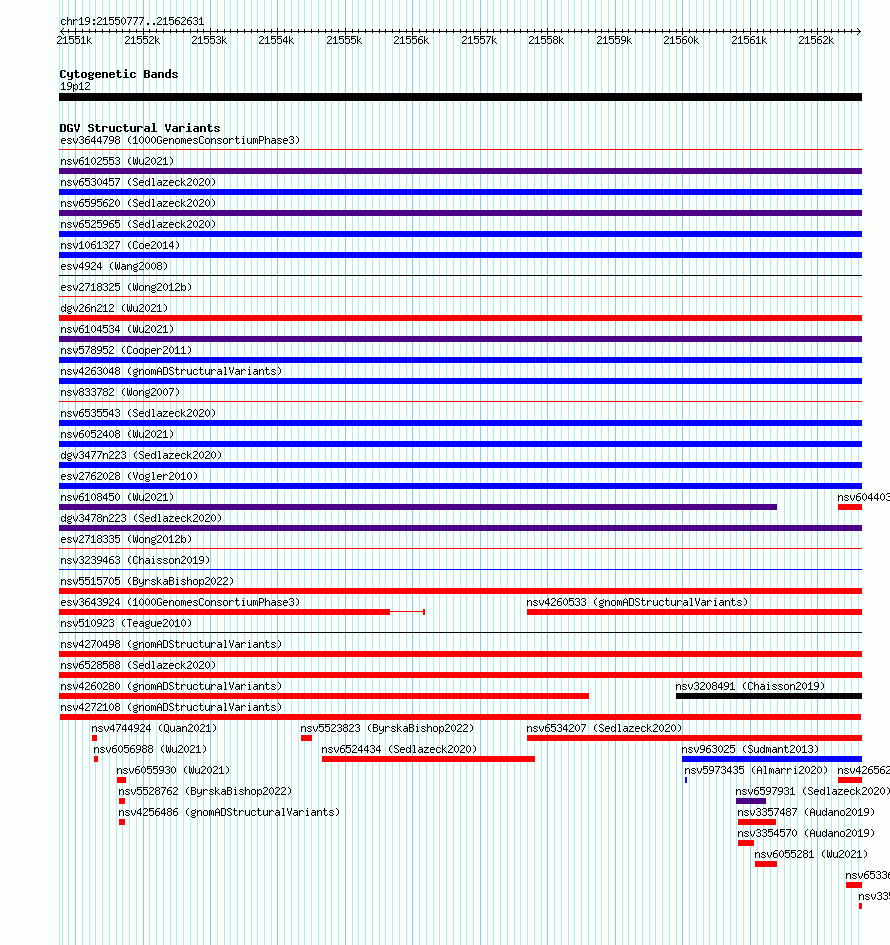Open the nsv5528762 (ByrskaBishop2022) variant
Image resolution: width=890 pixels, height=945 pixels.
(x=205, y=791)
